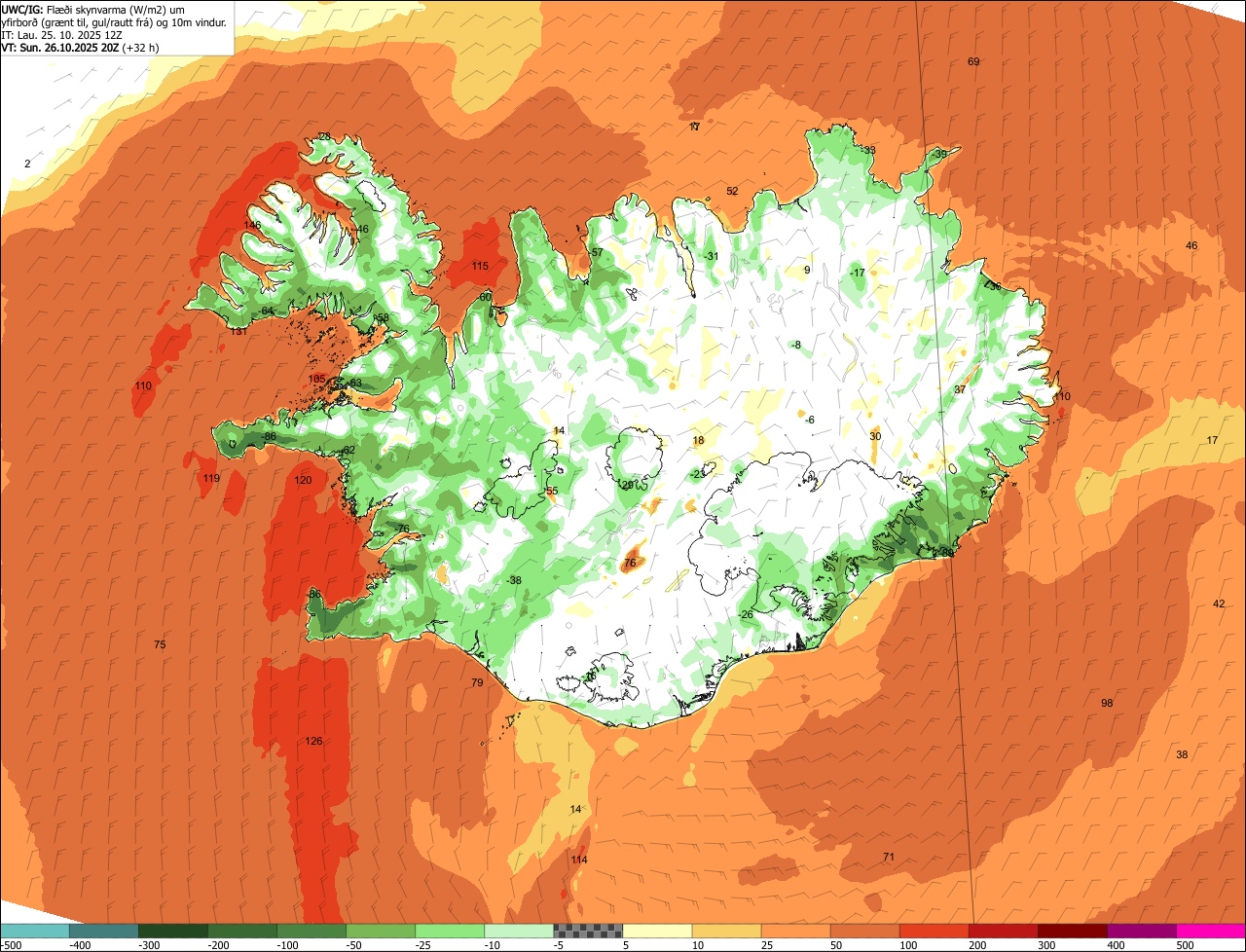Click the dark orange 50 to 100 legend swatch
This screenshot has height=952, width=1246.
coord(864,931)
